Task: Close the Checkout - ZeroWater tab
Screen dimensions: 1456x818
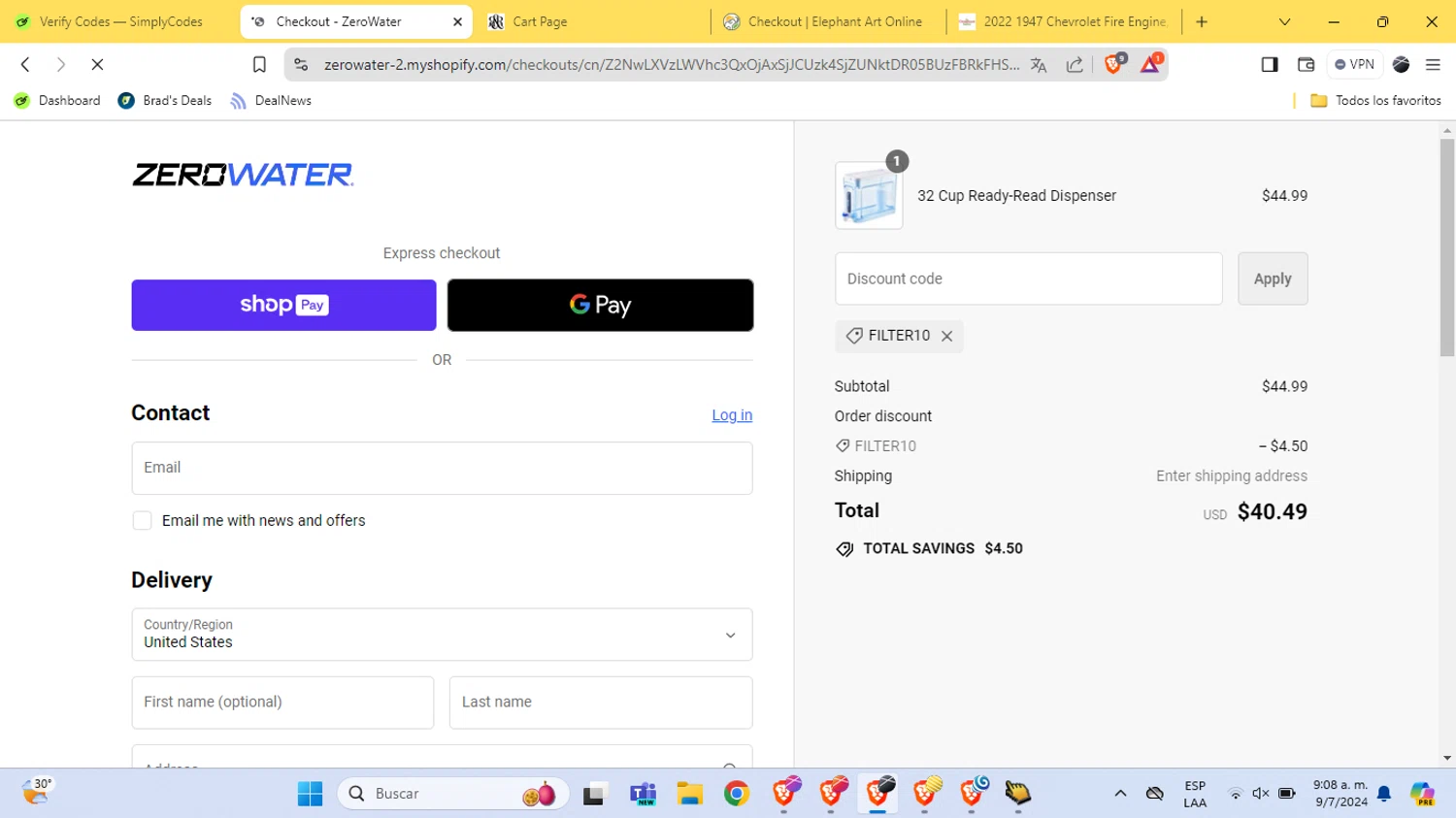Action: point(457,21)
